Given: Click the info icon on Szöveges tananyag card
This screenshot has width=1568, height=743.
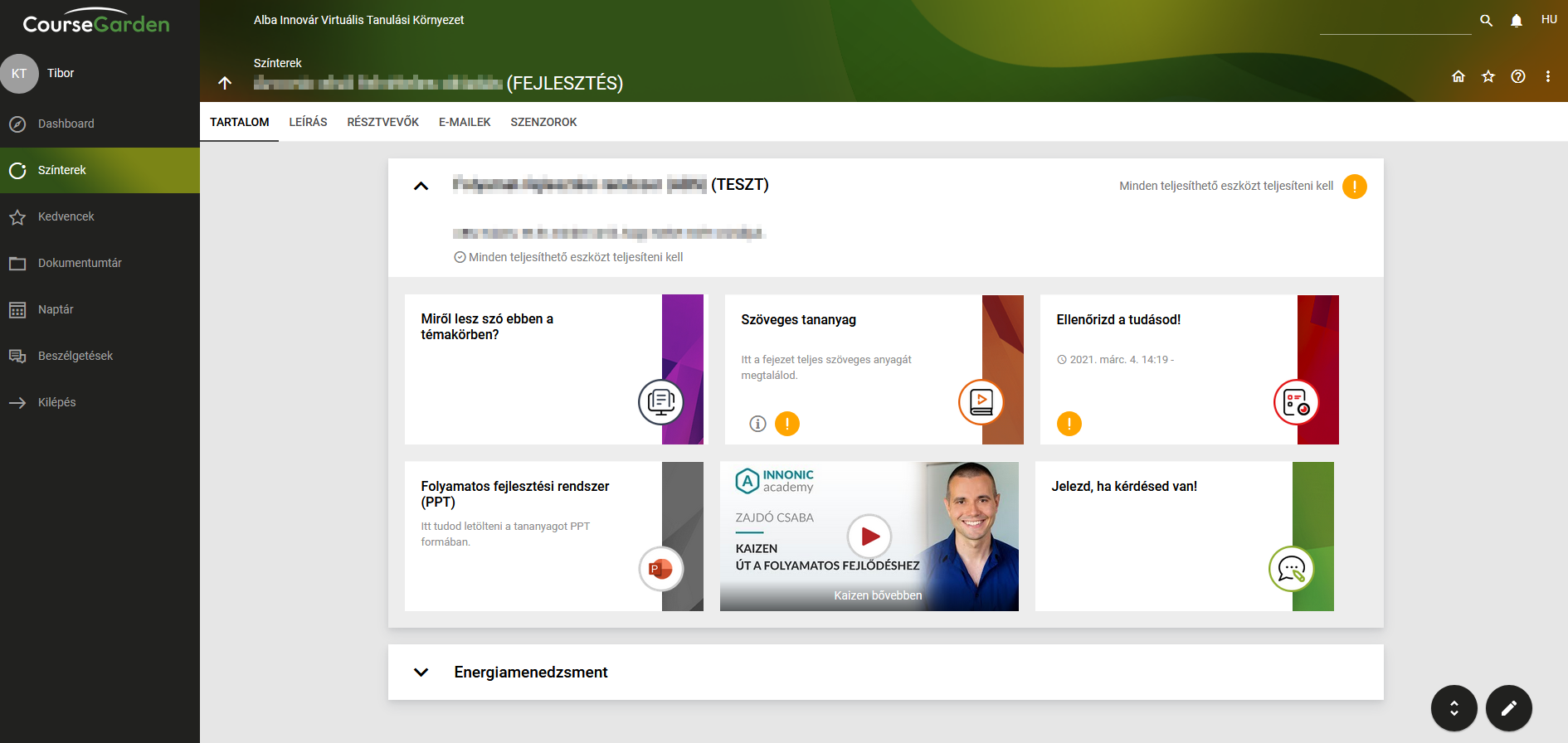Looking at the screenshot, I should 757,424.
